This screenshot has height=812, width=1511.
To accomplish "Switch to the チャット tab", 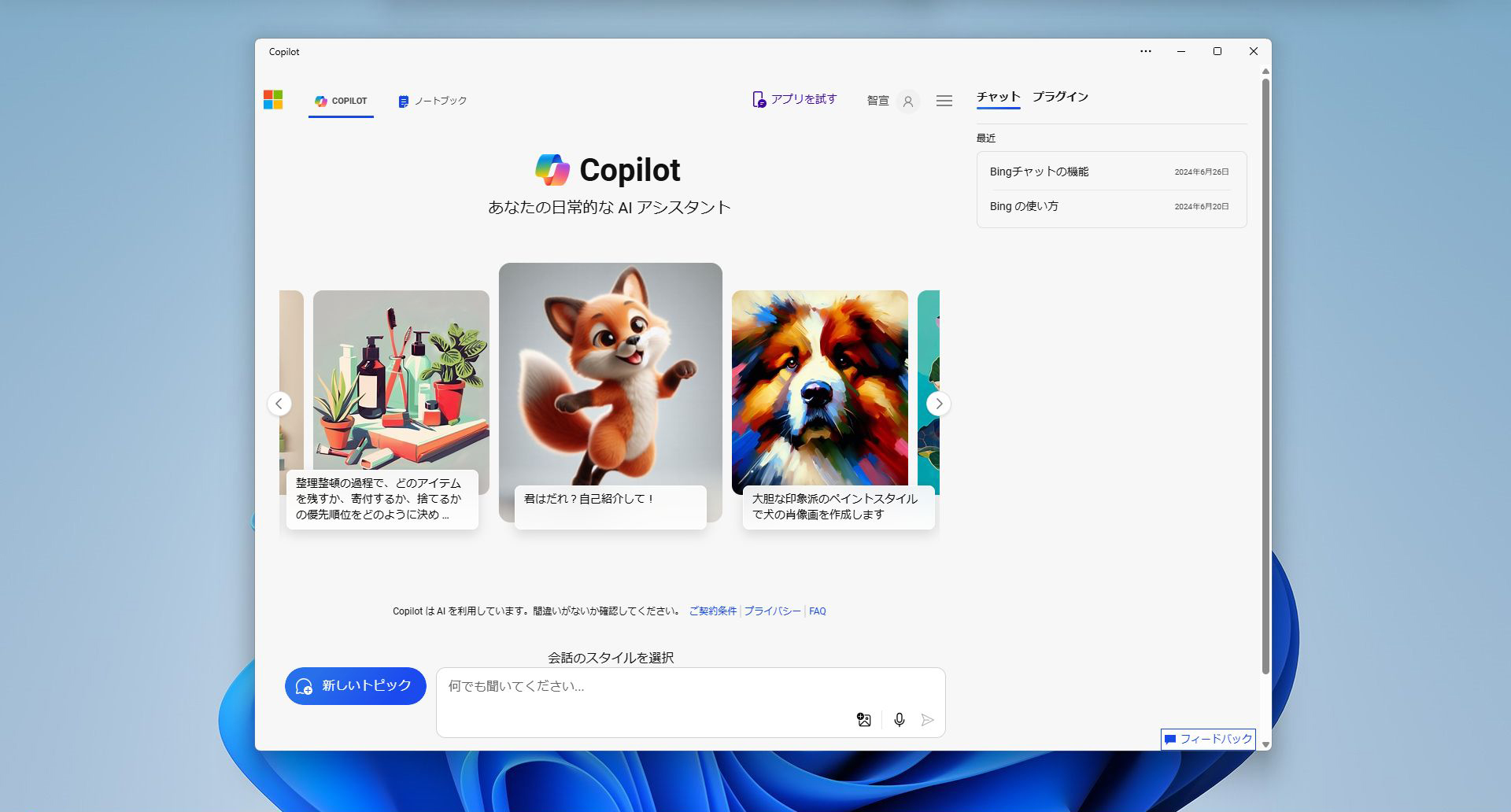I will [x=997, y=97].
